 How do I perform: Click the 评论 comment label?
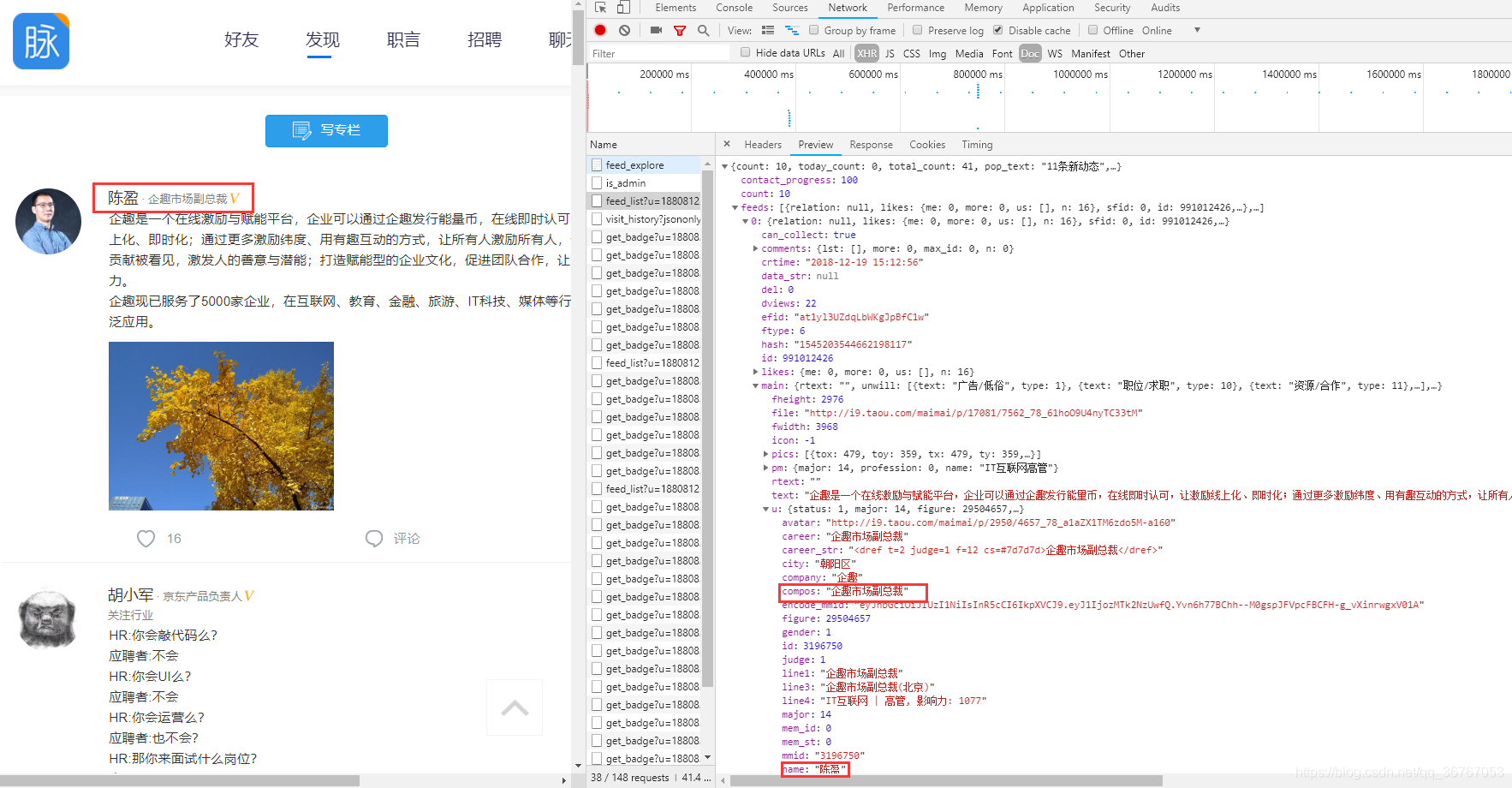coord(407,538)
